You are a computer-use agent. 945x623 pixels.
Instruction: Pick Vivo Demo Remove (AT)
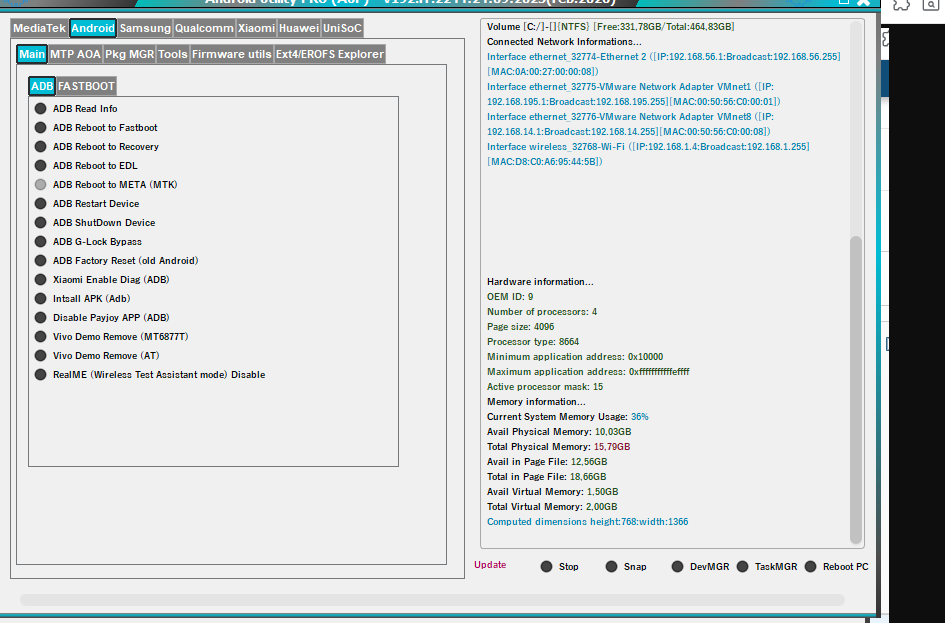pyautogui.click(x=97, y=355)
